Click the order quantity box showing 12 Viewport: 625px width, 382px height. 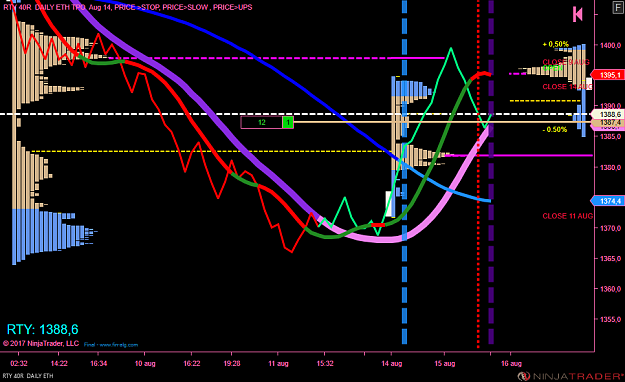[261, 122]
